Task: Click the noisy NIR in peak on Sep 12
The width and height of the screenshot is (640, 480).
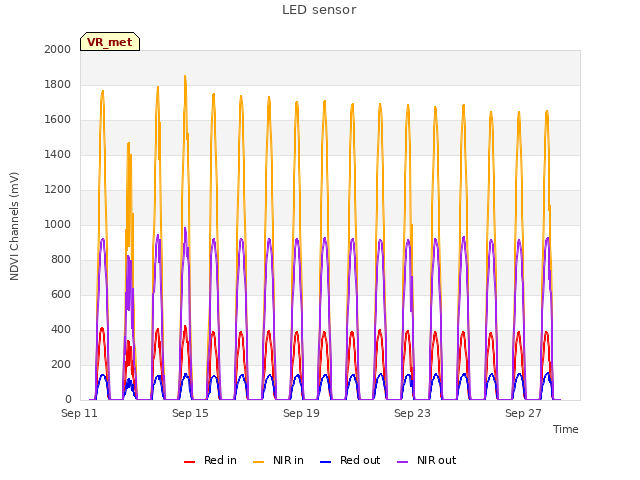Action: pos(129,144)
